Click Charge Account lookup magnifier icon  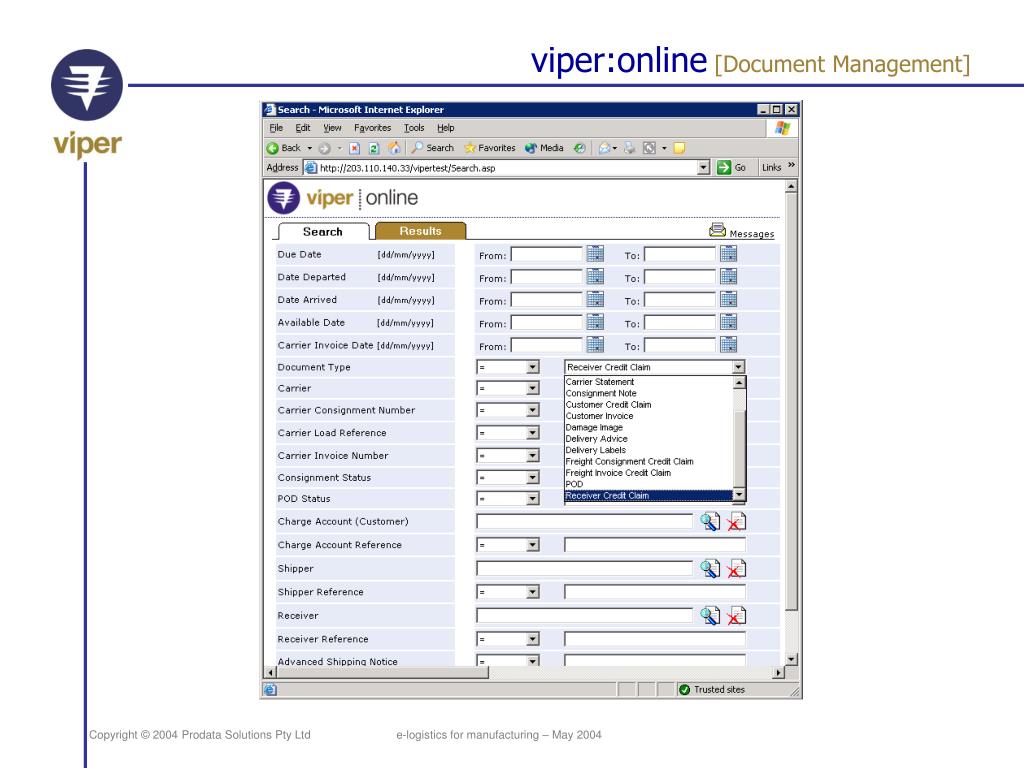710,522
